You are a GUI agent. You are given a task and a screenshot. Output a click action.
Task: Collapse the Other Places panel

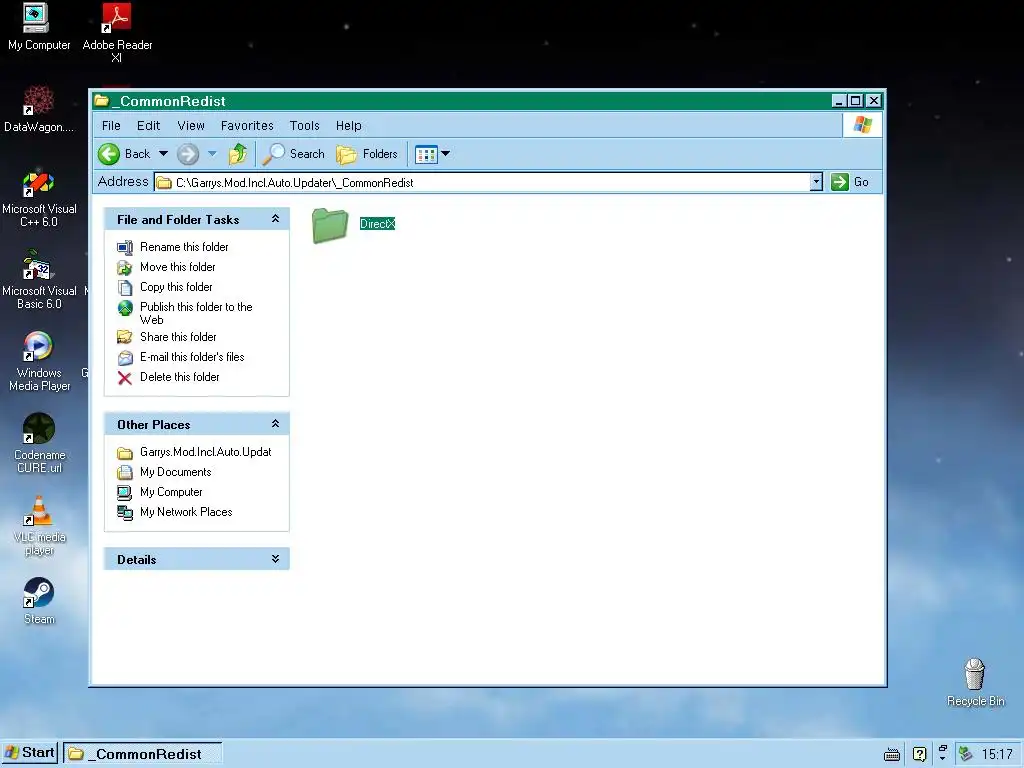pyautogui.click(x=276, y=424)
